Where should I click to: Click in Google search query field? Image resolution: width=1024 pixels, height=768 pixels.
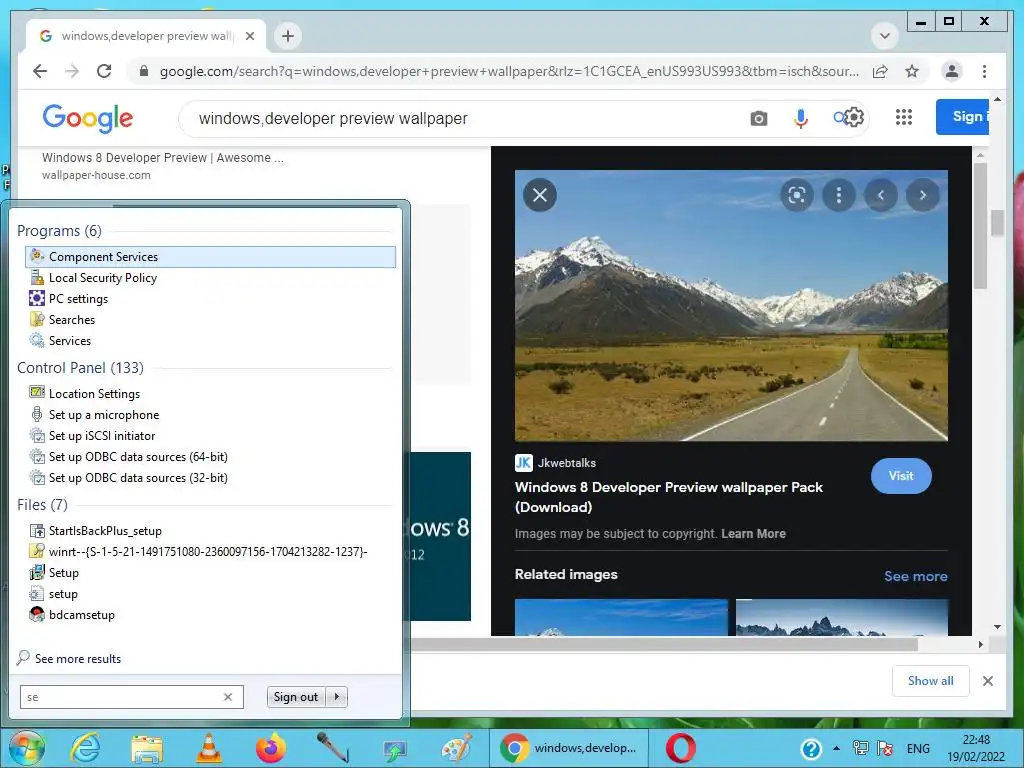(457, 118)
